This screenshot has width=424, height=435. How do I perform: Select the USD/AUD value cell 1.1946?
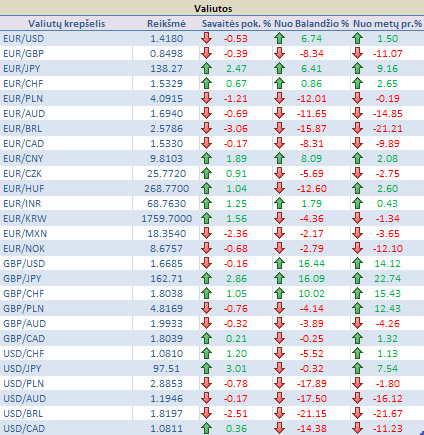166,398
